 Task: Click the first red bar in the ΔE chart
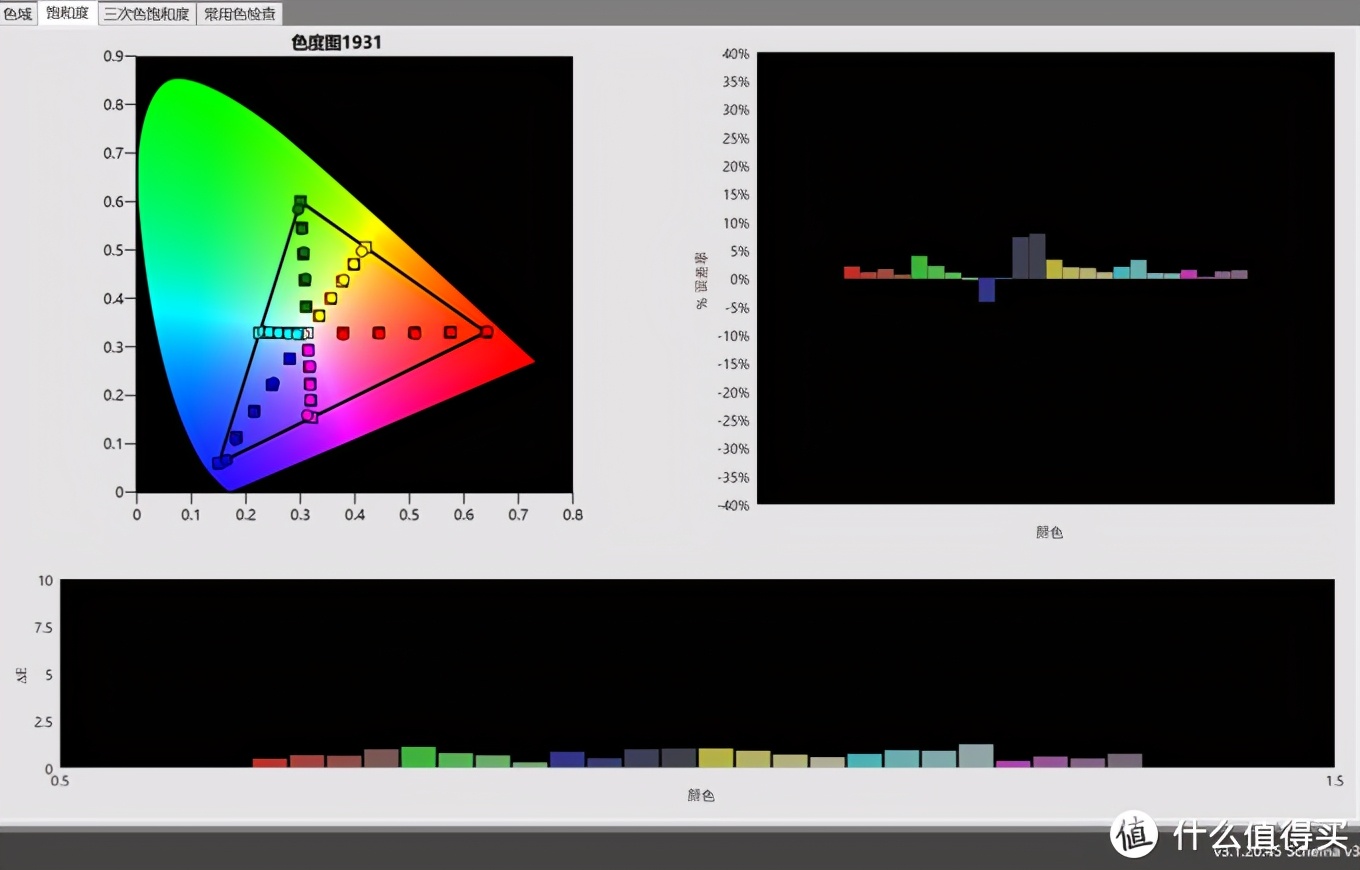(x=270, y=762)
